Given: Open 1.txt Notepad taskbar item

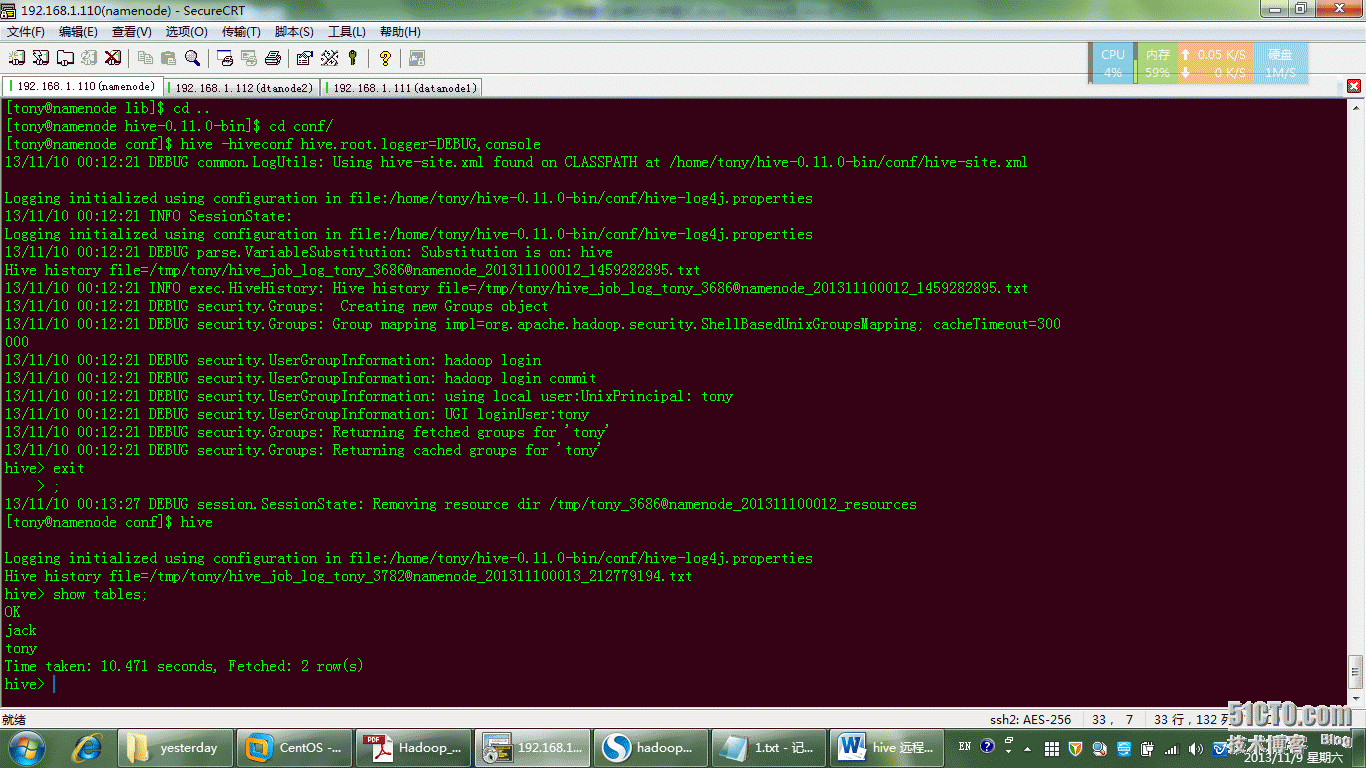Looking at the screenshot, I should tap(770, 747).
